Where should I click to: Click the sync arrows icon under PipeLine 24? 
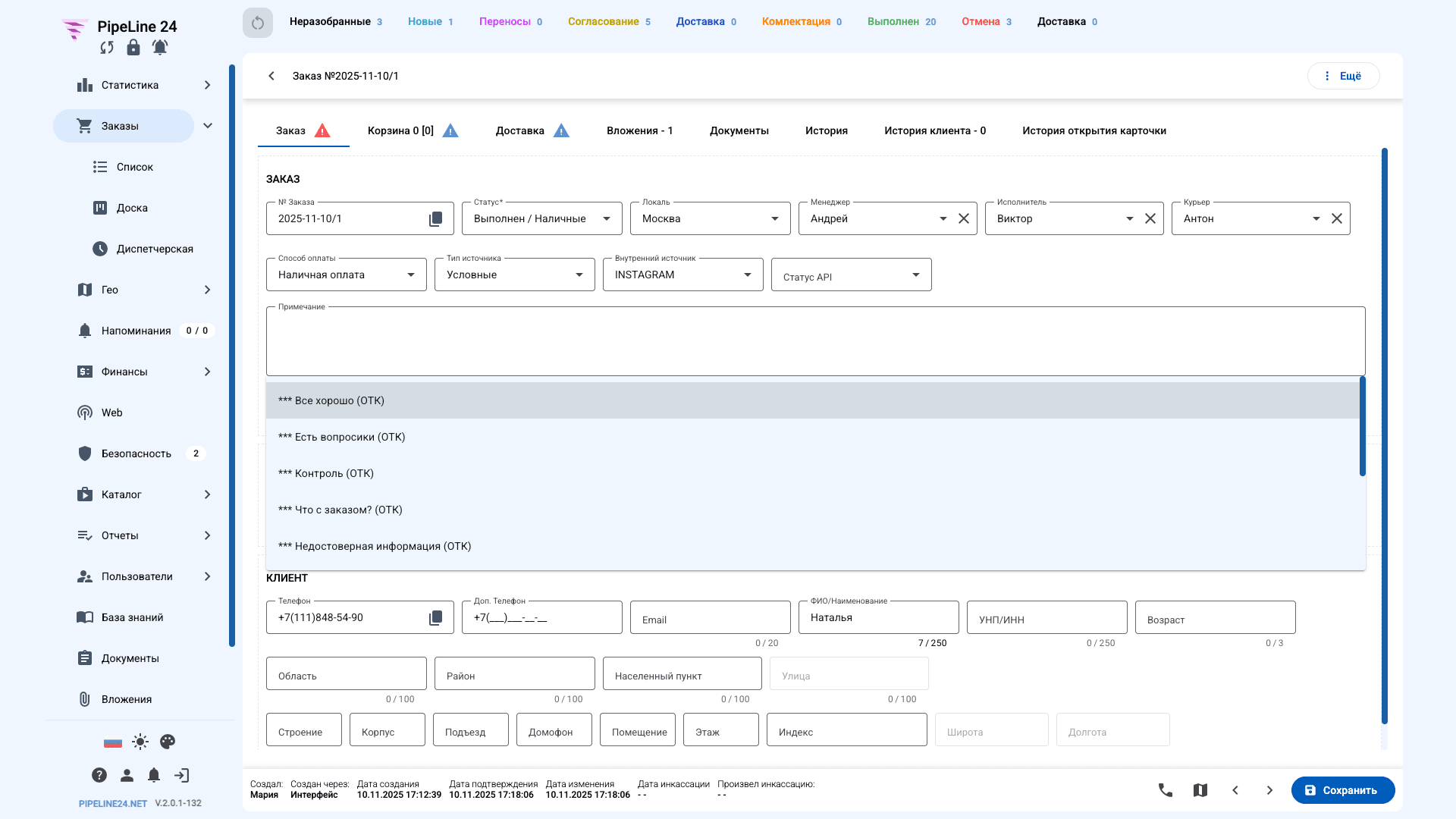[107, 48]
